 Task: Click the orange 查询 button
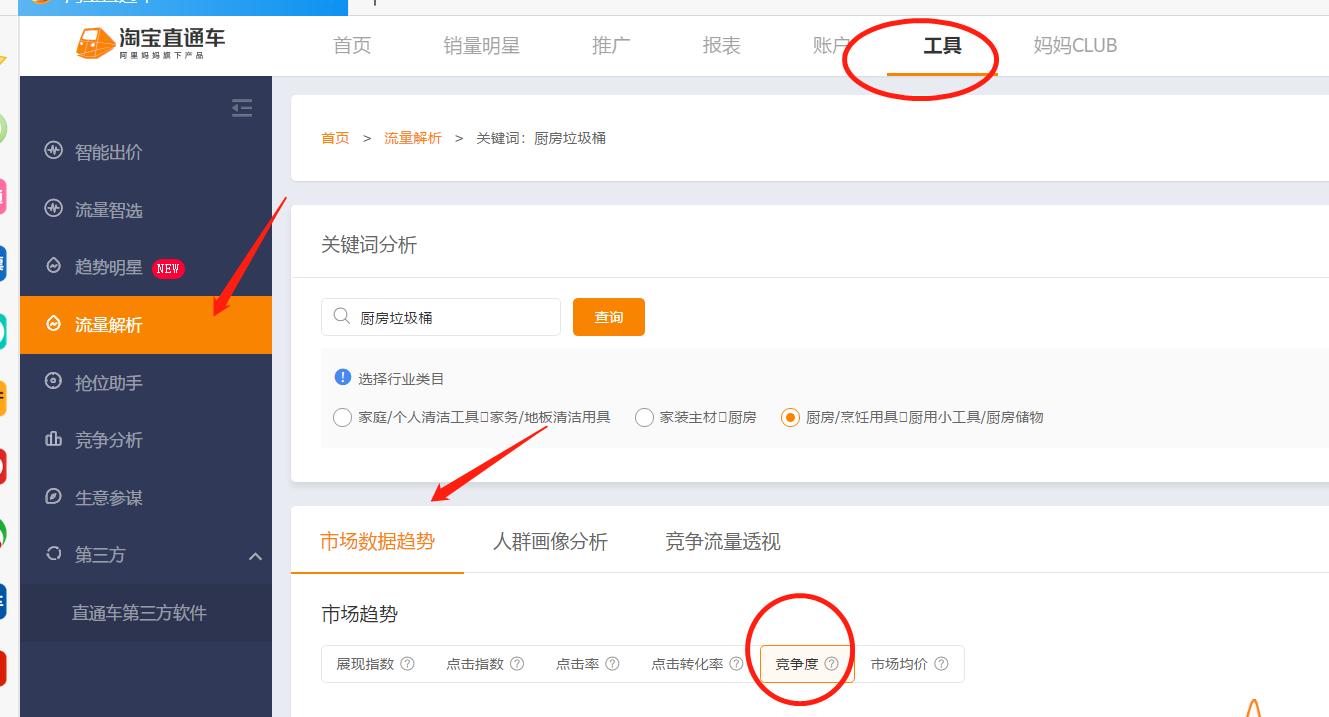[x=608, y=316]
